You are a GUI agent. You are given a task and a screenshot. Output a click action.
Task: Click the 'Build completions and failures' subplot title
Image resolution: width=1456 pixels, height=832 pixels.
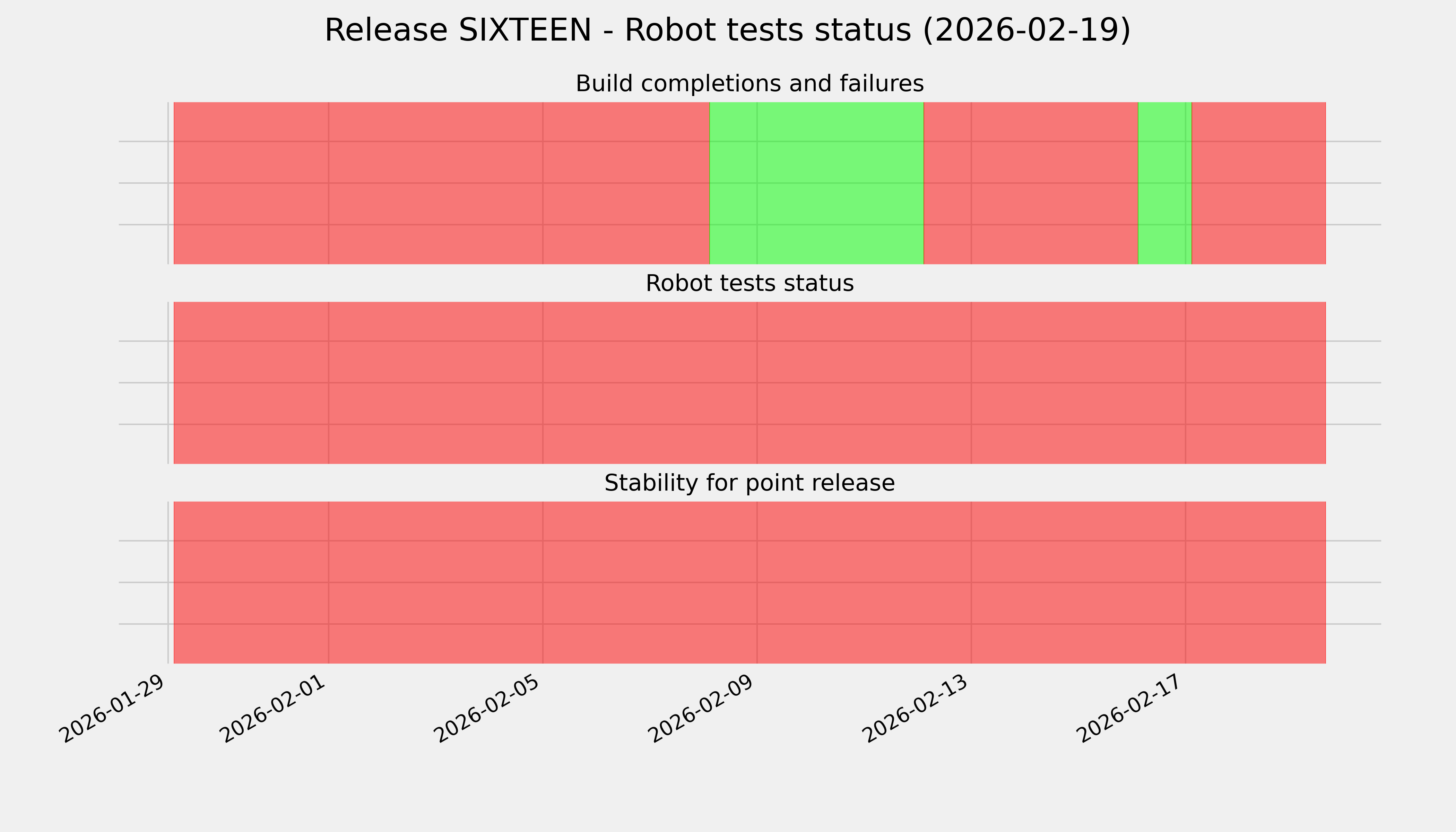[749, 84]
